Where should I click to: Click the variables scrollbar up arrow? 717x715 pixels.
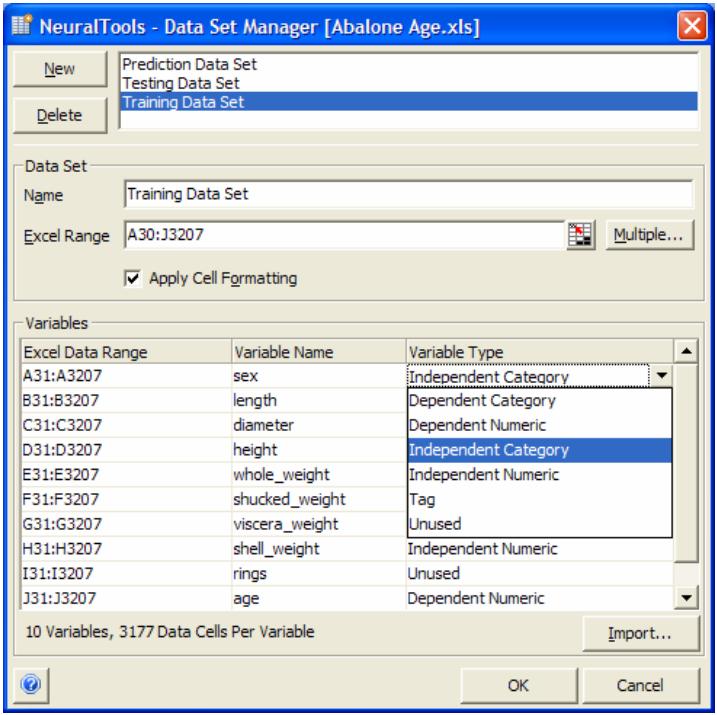pos(686,351)
